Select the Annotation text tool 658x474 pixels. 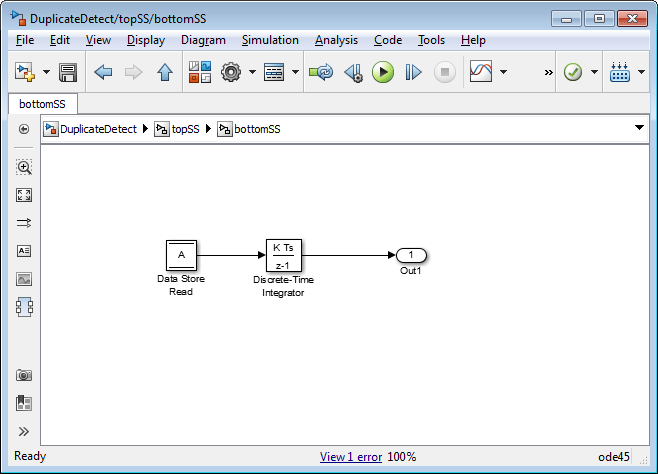[24, 251]
